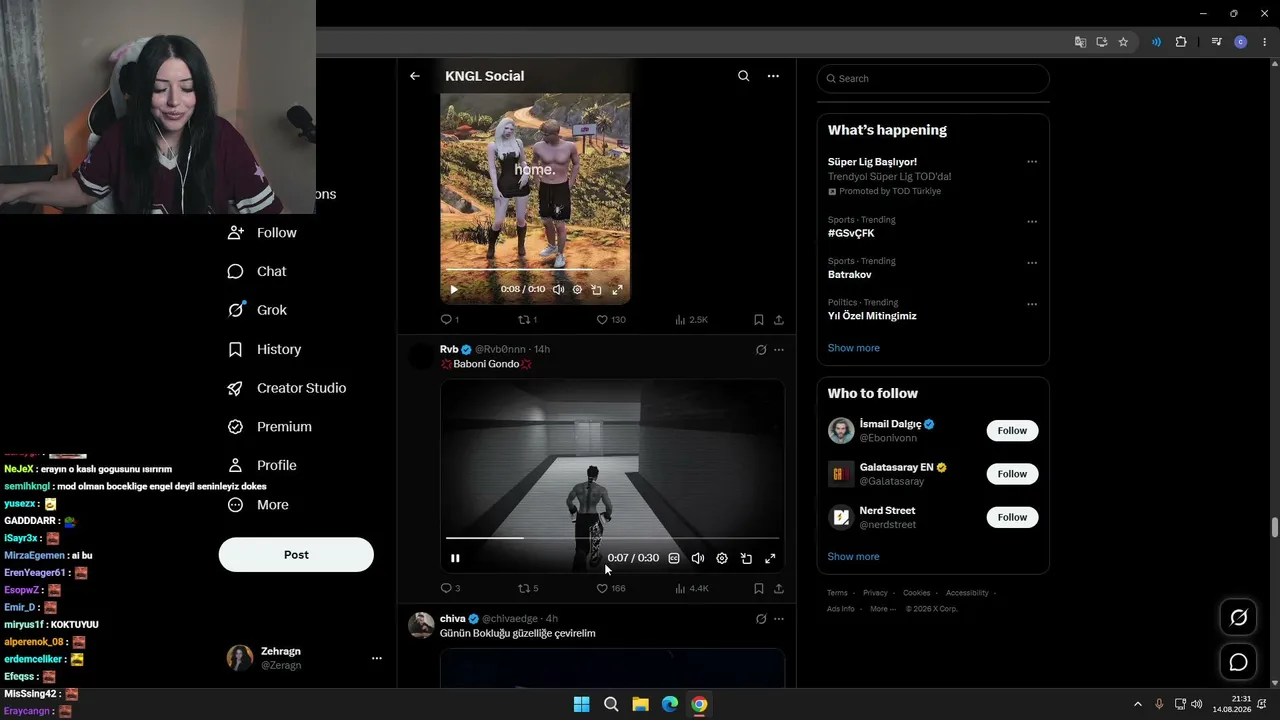Viewport: 1280px width, 720px height.
Task: Open more options on chiva's post
Action: 779,619
